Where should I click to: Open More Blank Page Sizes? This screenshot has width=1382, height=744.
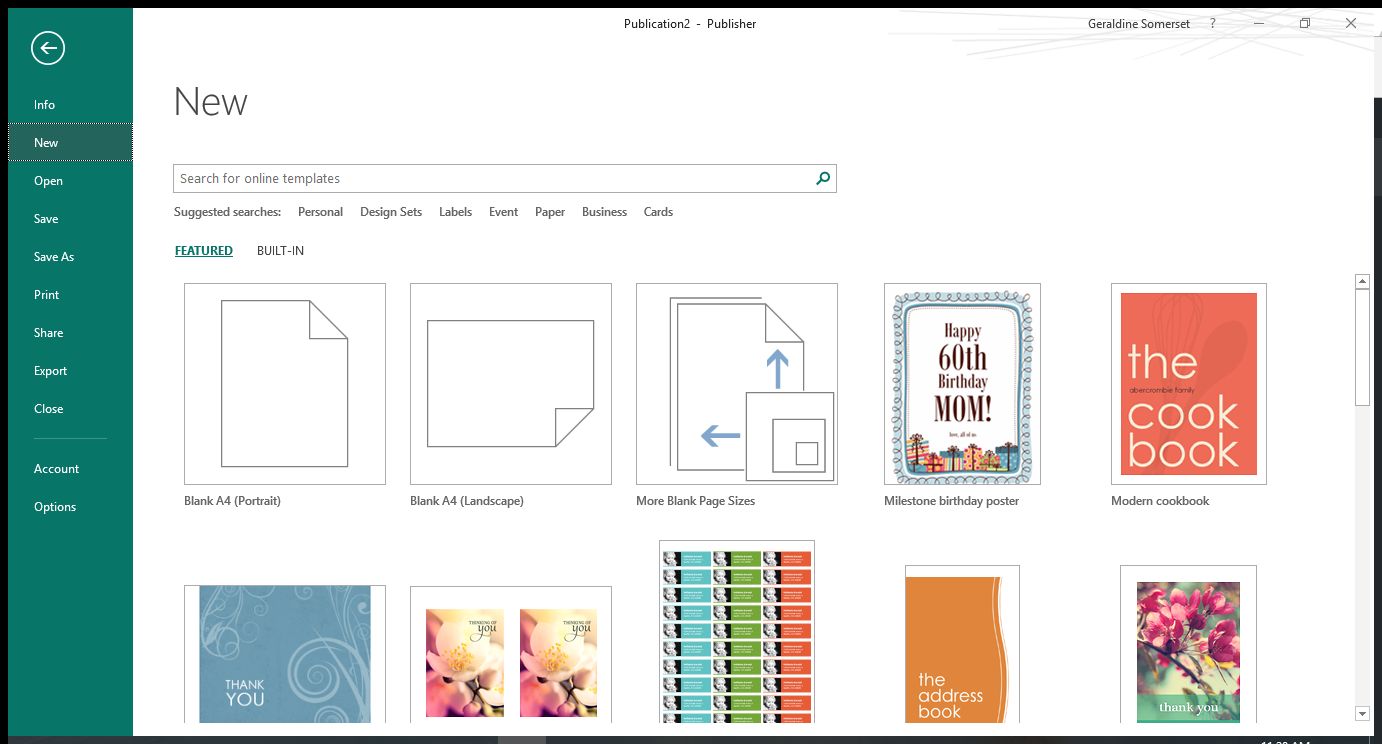[736, 384]
